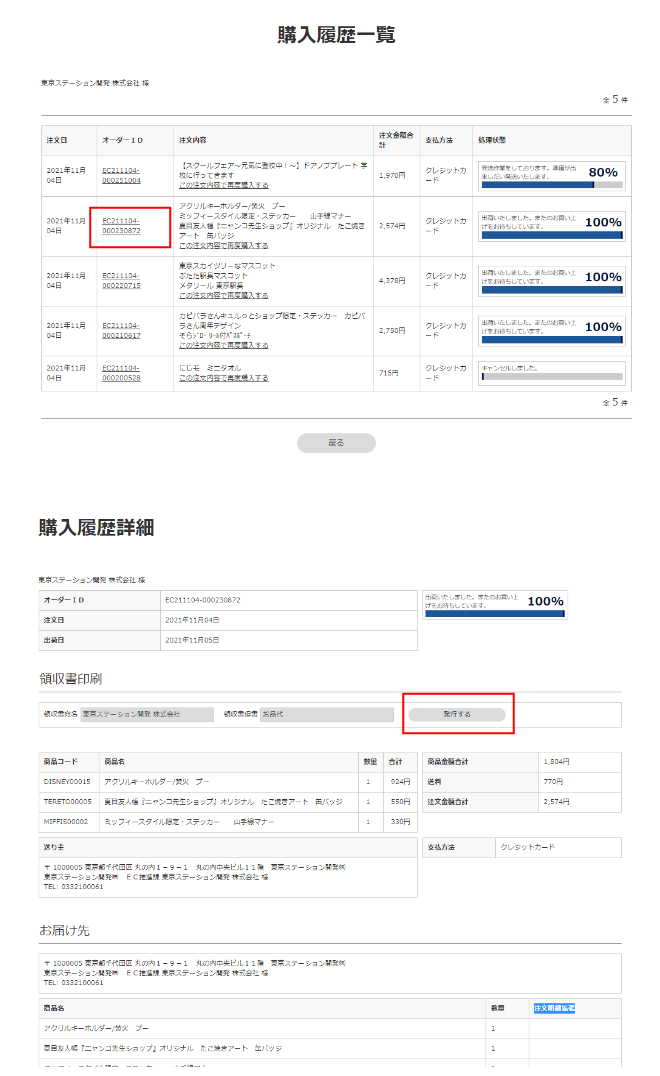
Task: Repurchase the にじモ ミニタオル order
Action: tap(223, 378)
